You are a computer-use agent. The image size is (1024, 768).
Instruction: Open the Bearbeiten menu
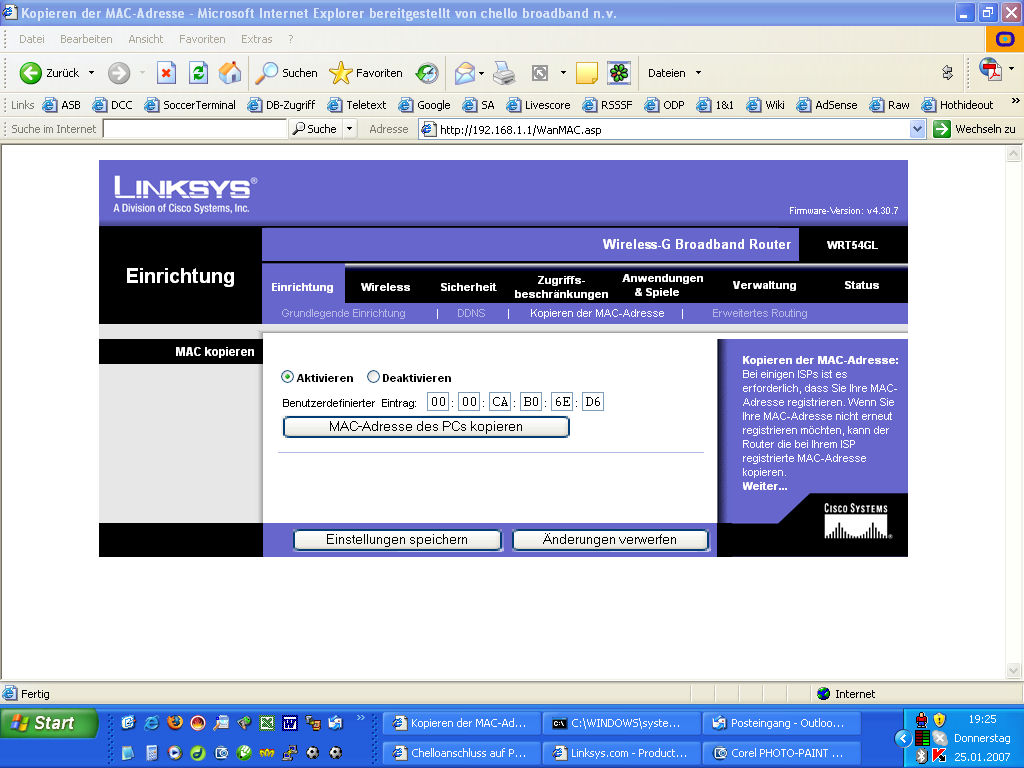click(86, 39)
